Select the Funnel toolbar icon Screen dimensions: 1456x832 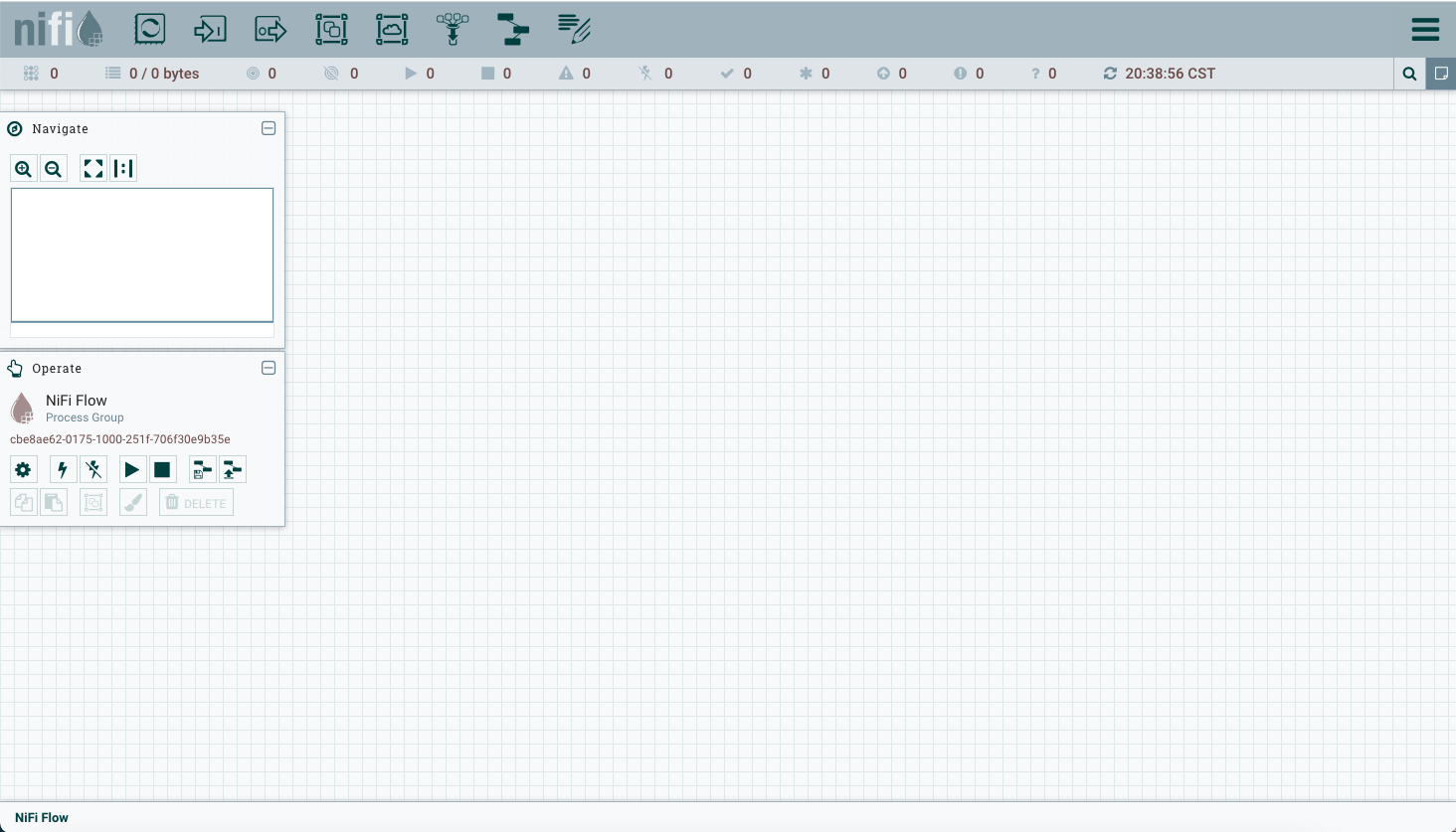pyautogui.click(x=453, y=29)
